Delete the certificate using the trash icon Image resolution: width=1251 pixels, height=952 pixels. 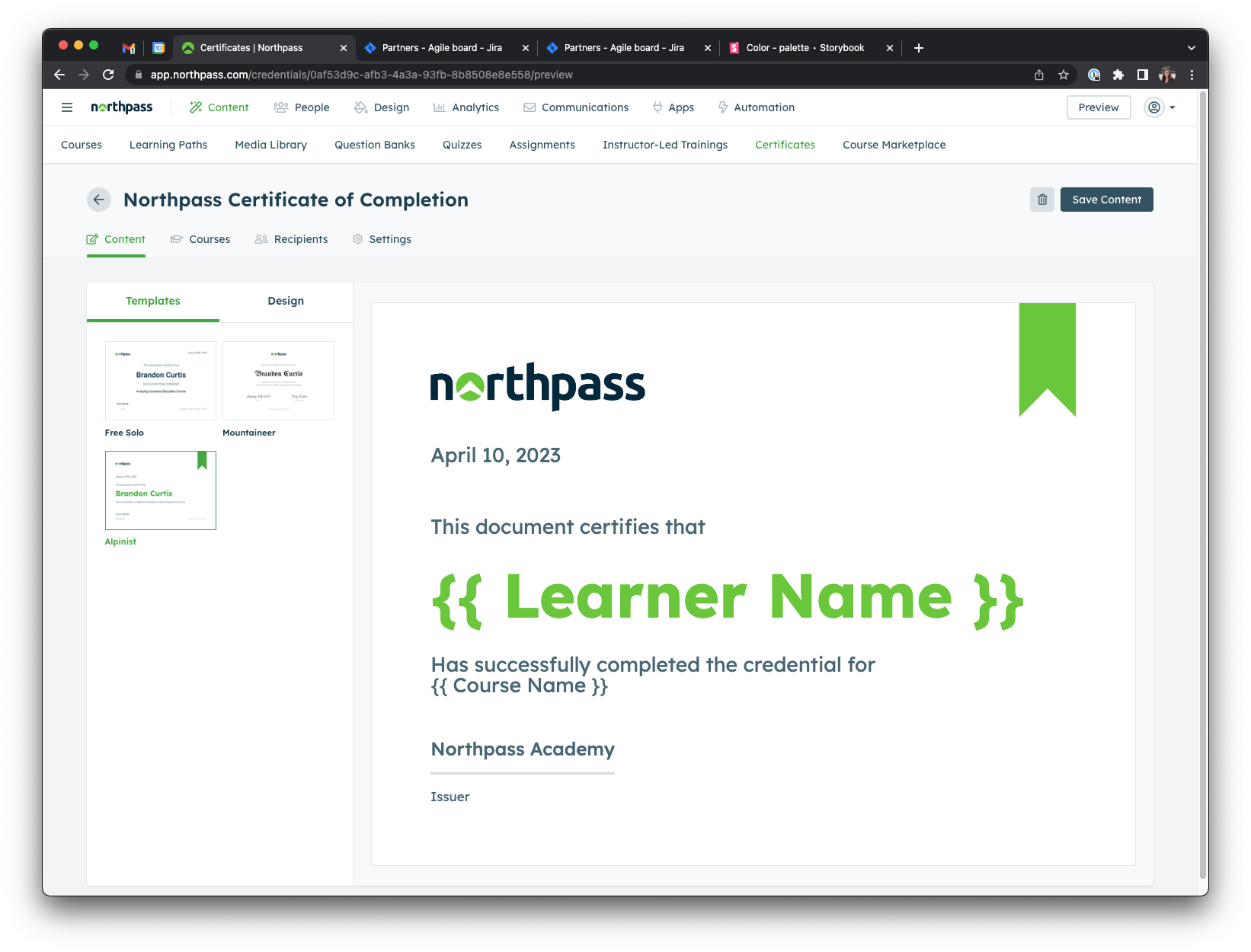coord(1041,200)
